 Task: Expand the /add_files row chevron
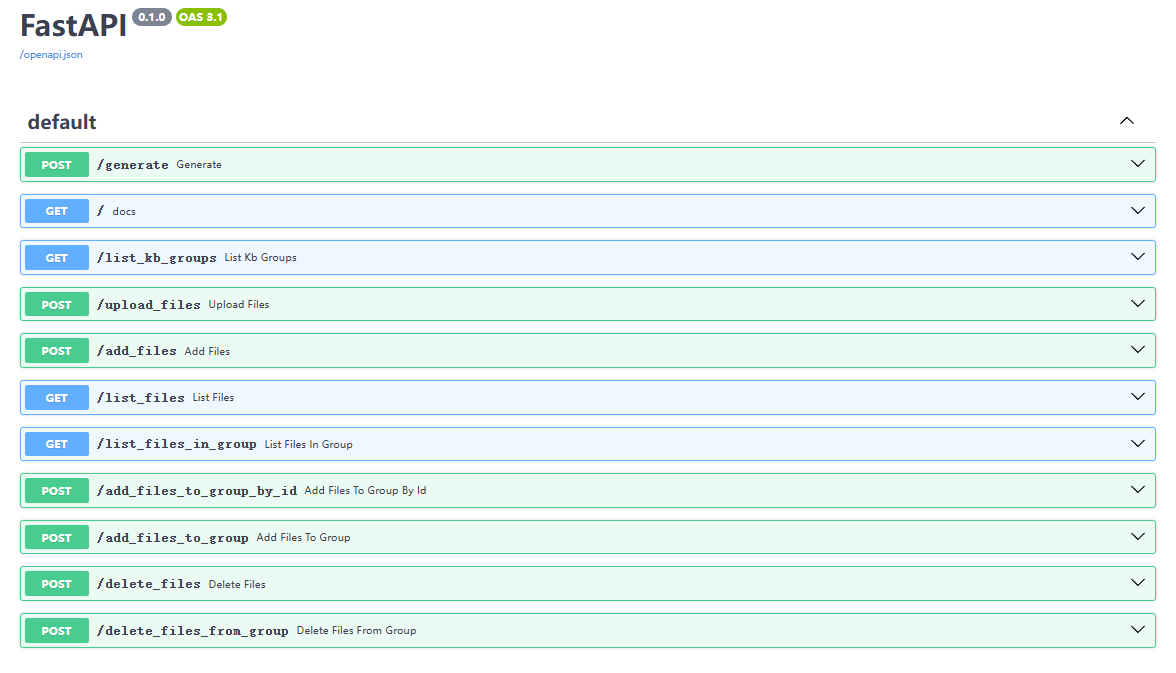point(1138,350)
